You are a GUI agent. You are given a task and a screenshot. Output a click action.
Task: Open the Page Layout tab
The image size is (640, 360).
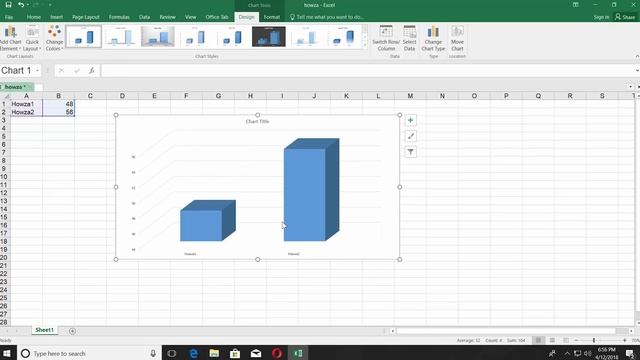86,17
